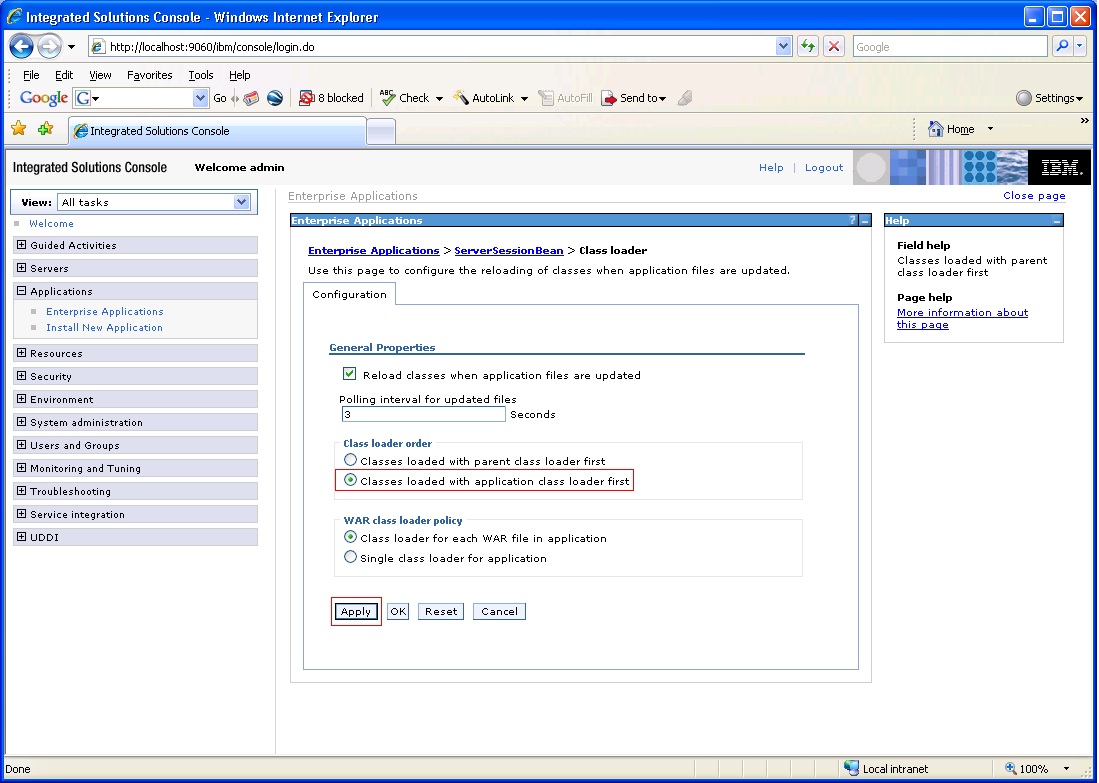The image size is (1099, 783).
Task: Click the spelling Check toolbar icon
Action: pyautogui.click(x=388, y=97)
